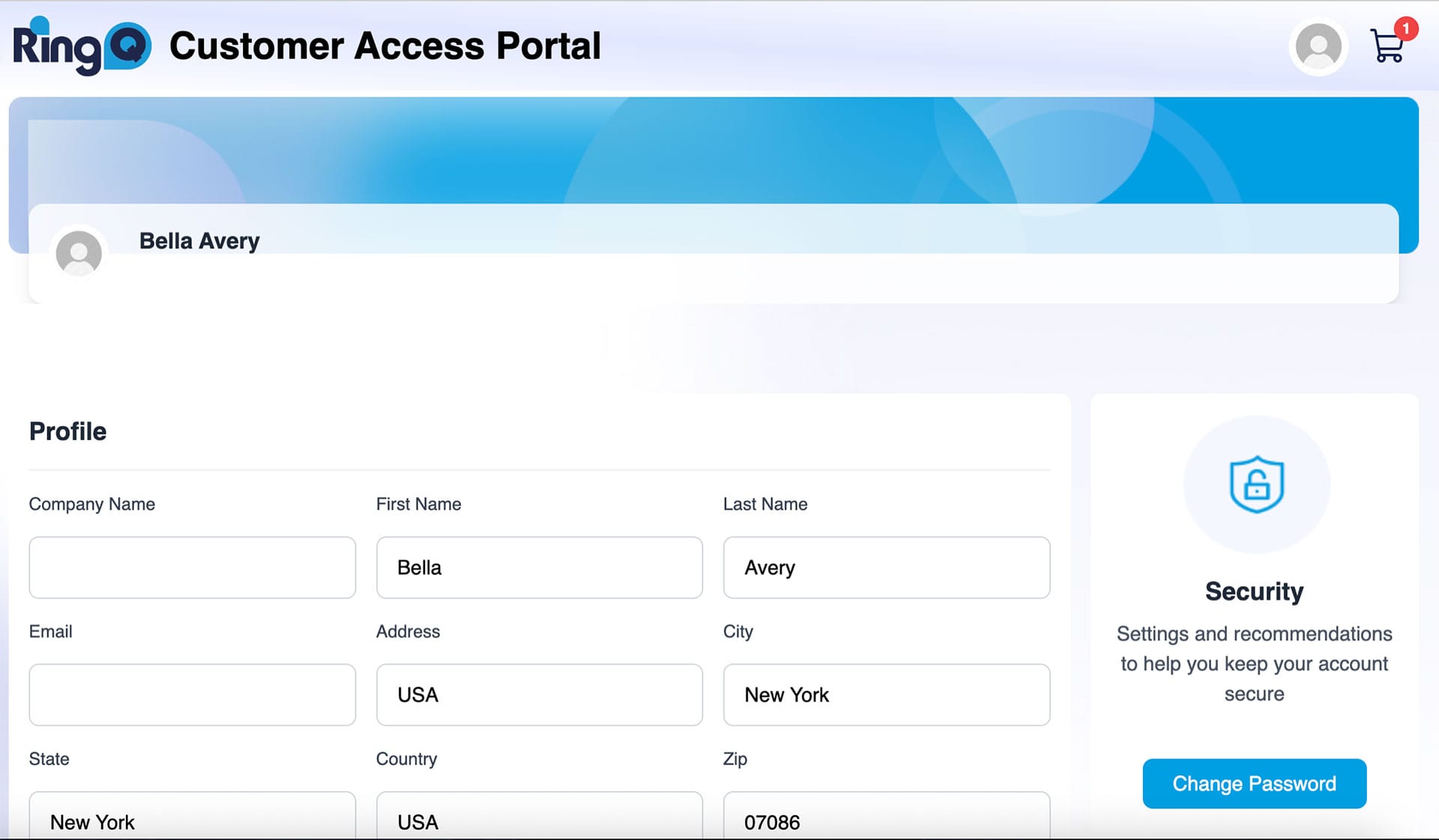The height and width of the screenshot is (840, 1439).
Task: Open the shopping cart icon
Action: pos(1387,46)
